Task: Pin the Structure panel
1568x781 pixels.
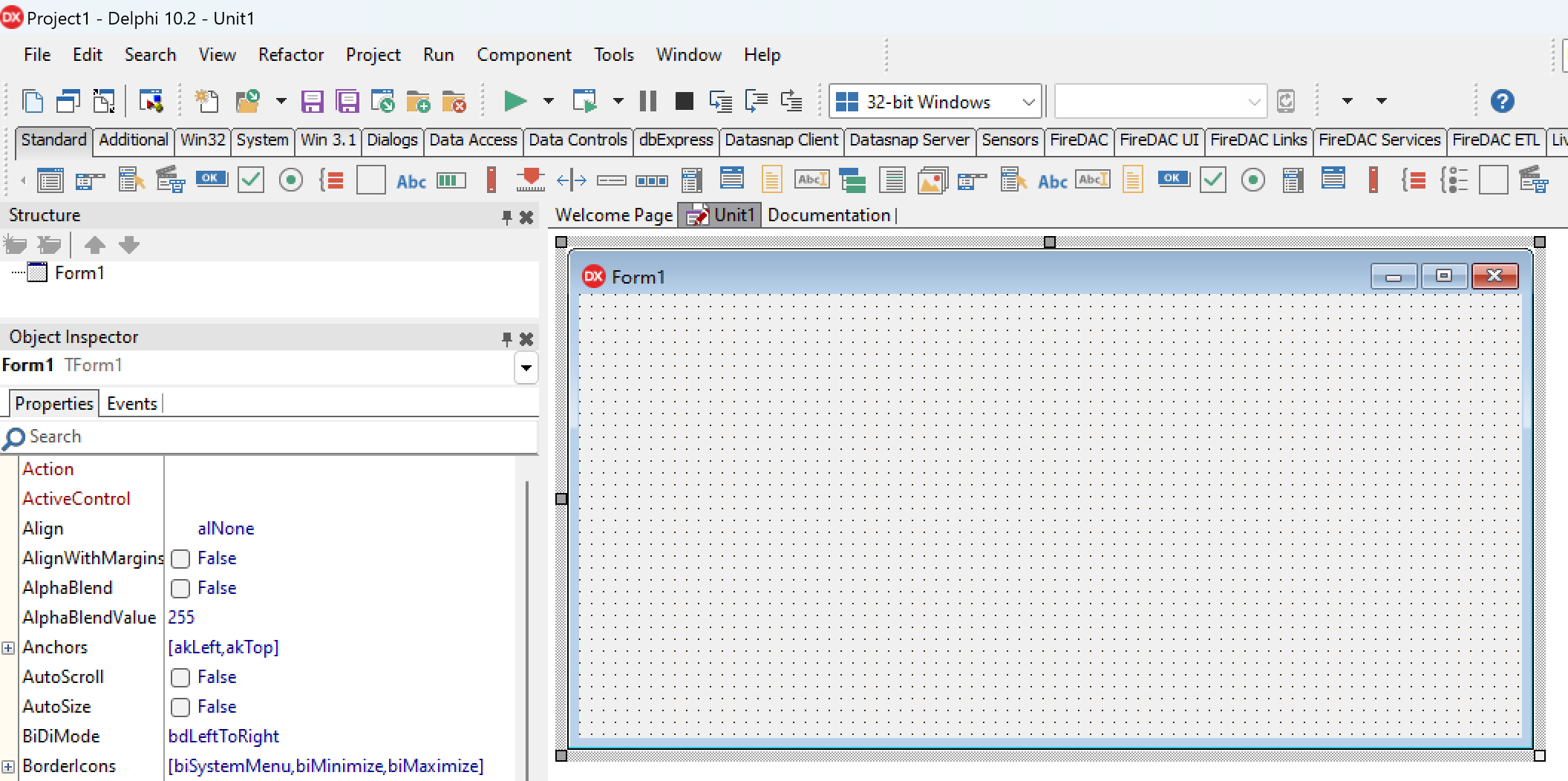Action: [x=507, y=217]
